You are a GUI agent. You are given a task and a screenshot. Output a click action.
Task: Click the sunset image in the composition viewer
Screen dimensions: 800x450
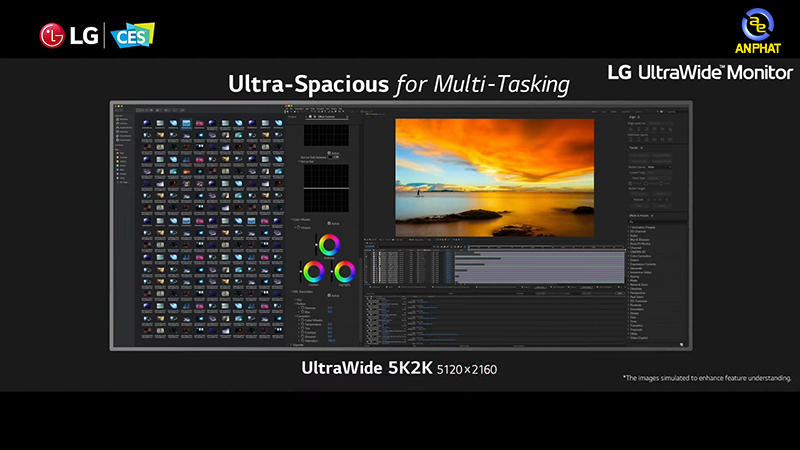(494, 178)
